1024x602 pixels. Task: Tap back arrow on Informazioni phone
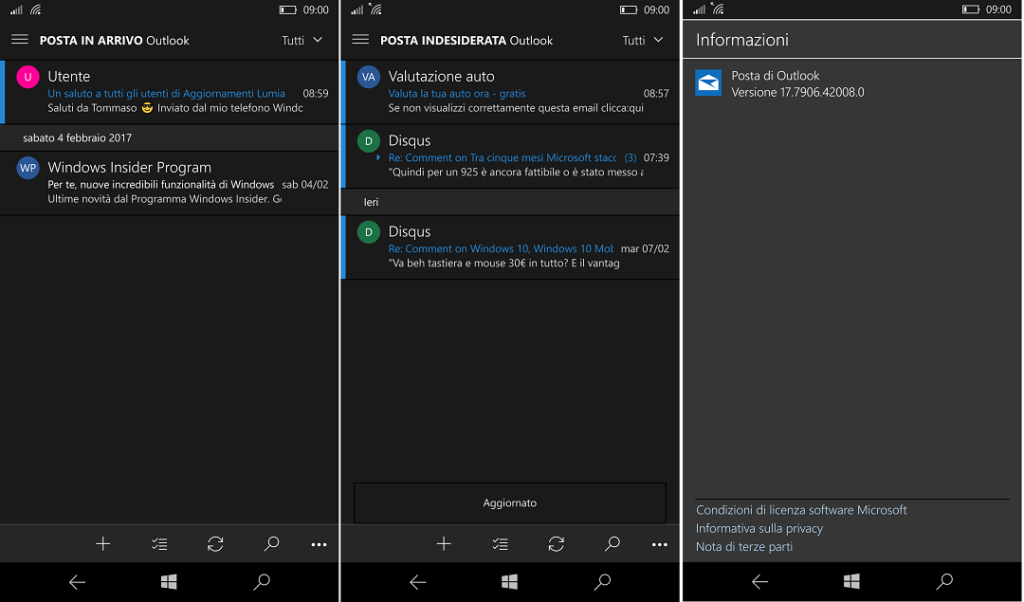pyautogui.click(x=760, y=582)
